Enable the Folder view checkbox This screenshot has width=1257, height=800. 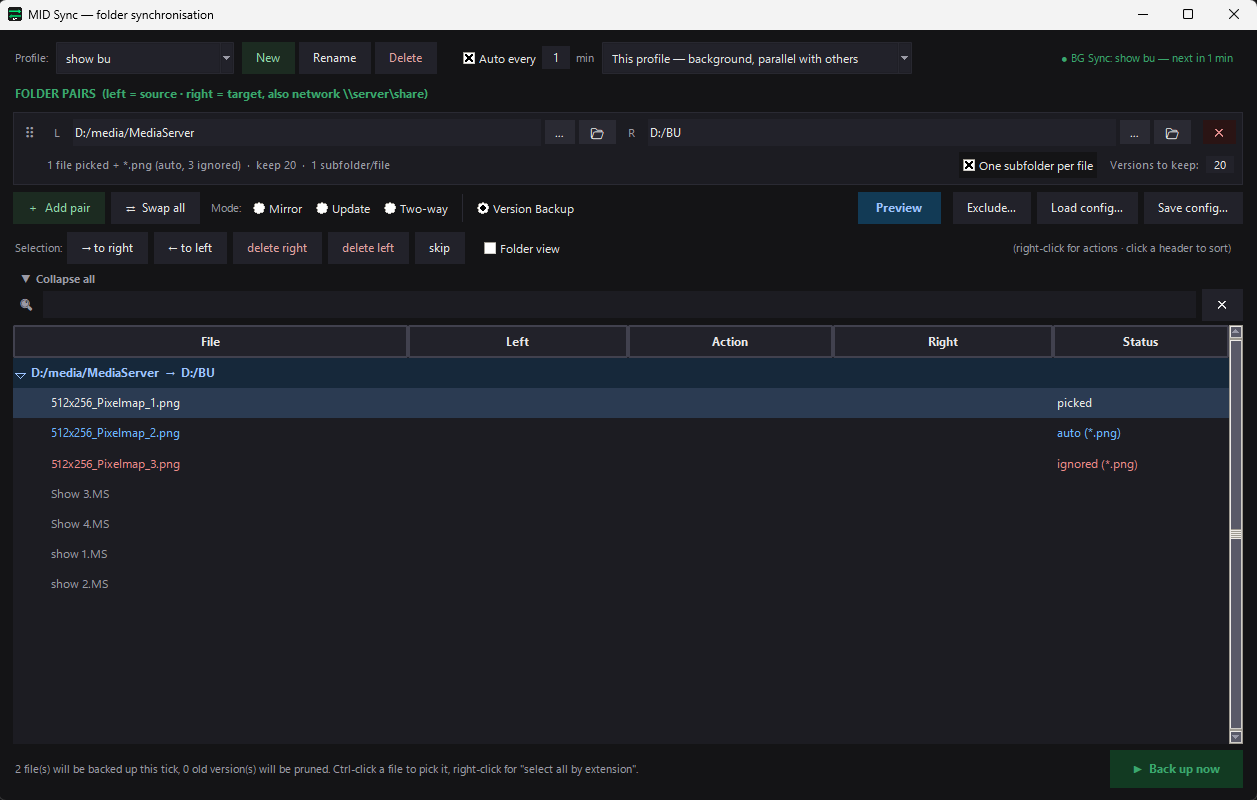[490, 249]
